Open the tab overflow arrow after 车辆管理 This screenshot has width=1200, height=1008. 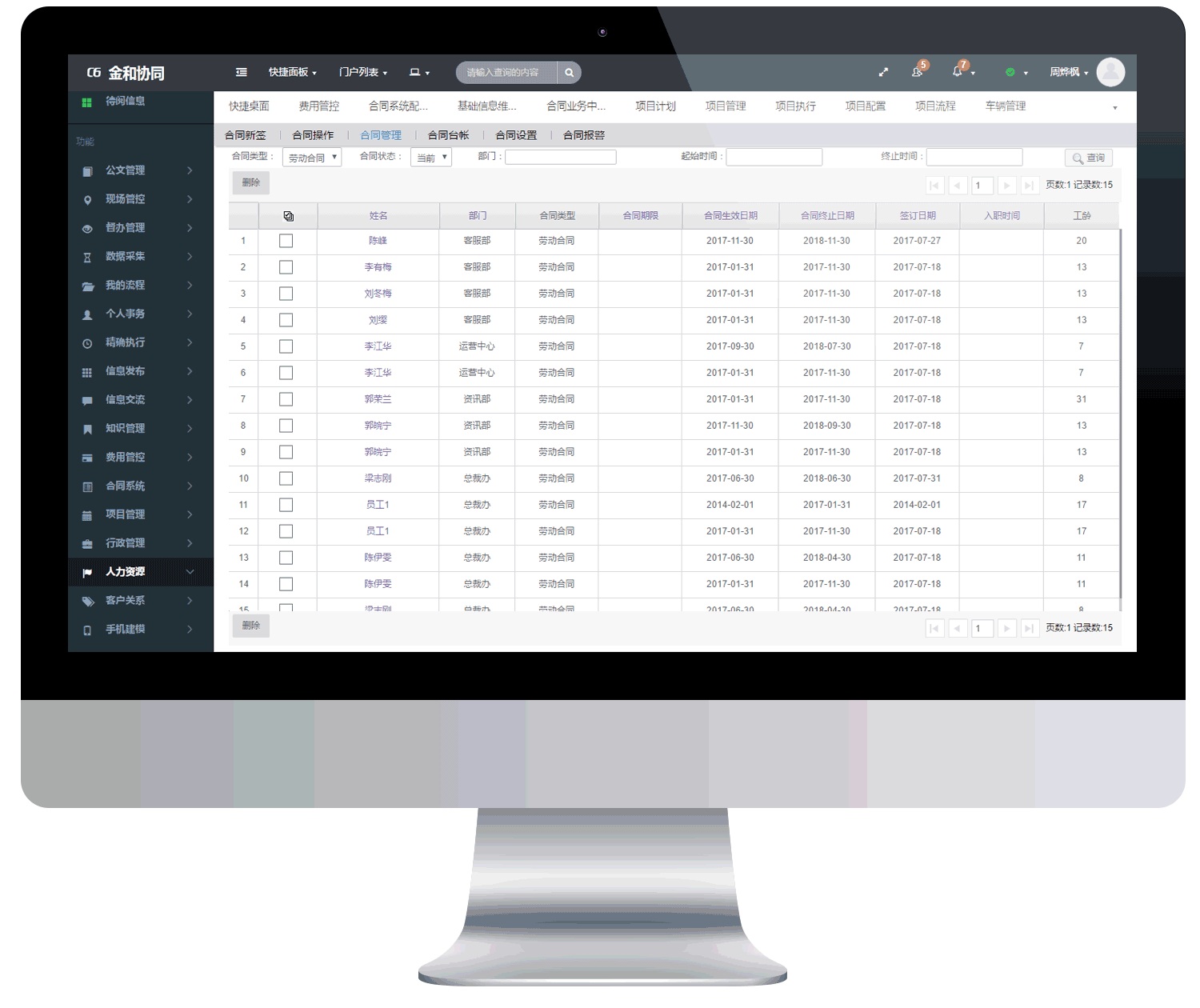1114,107
